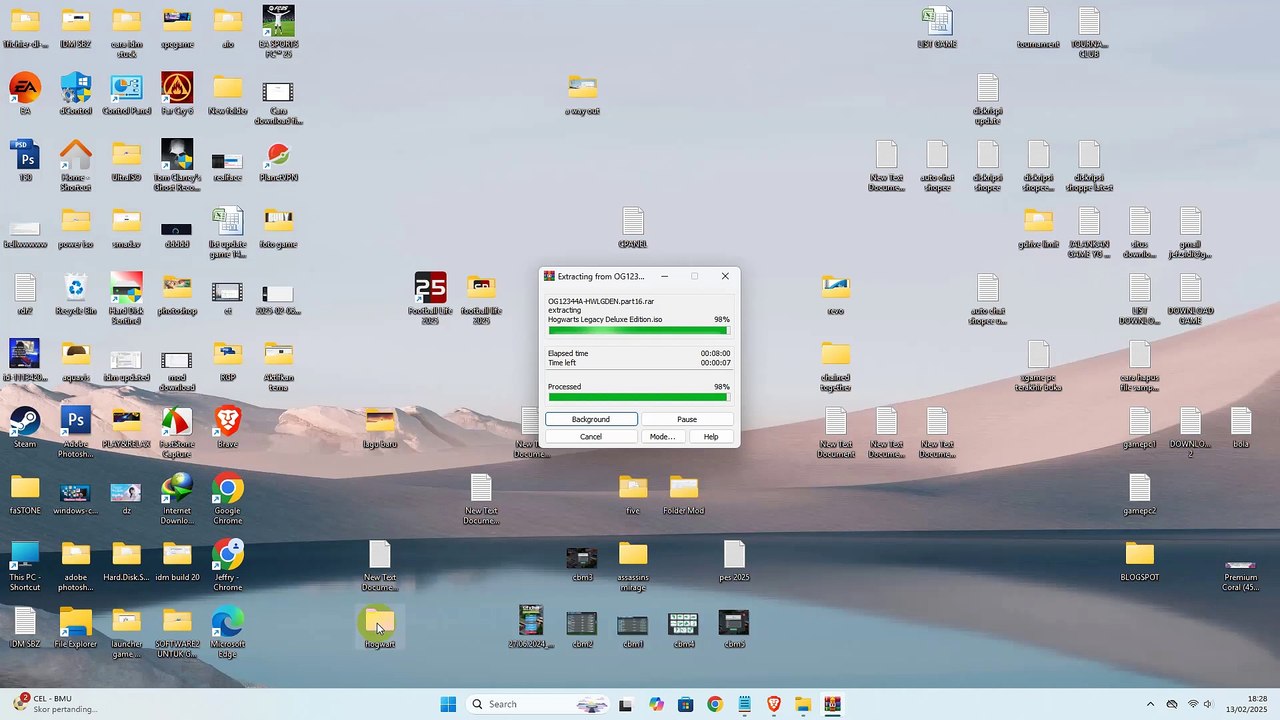Screen dimensions: 1280x720
Task: Launch the FastStone Capture shortcut
Action: click(177, 432)
